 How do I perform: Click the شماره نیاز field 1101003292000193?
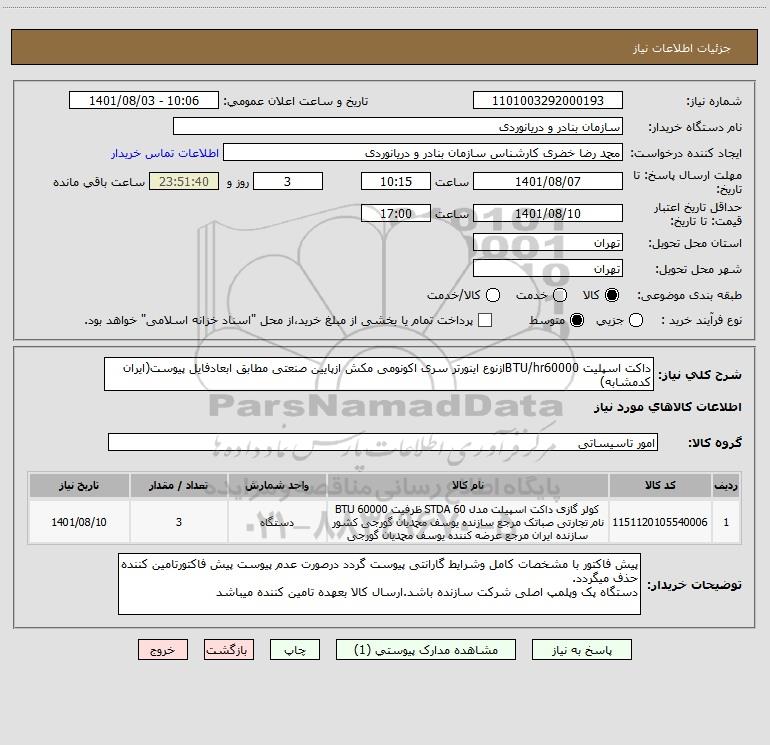pos(548,101)
